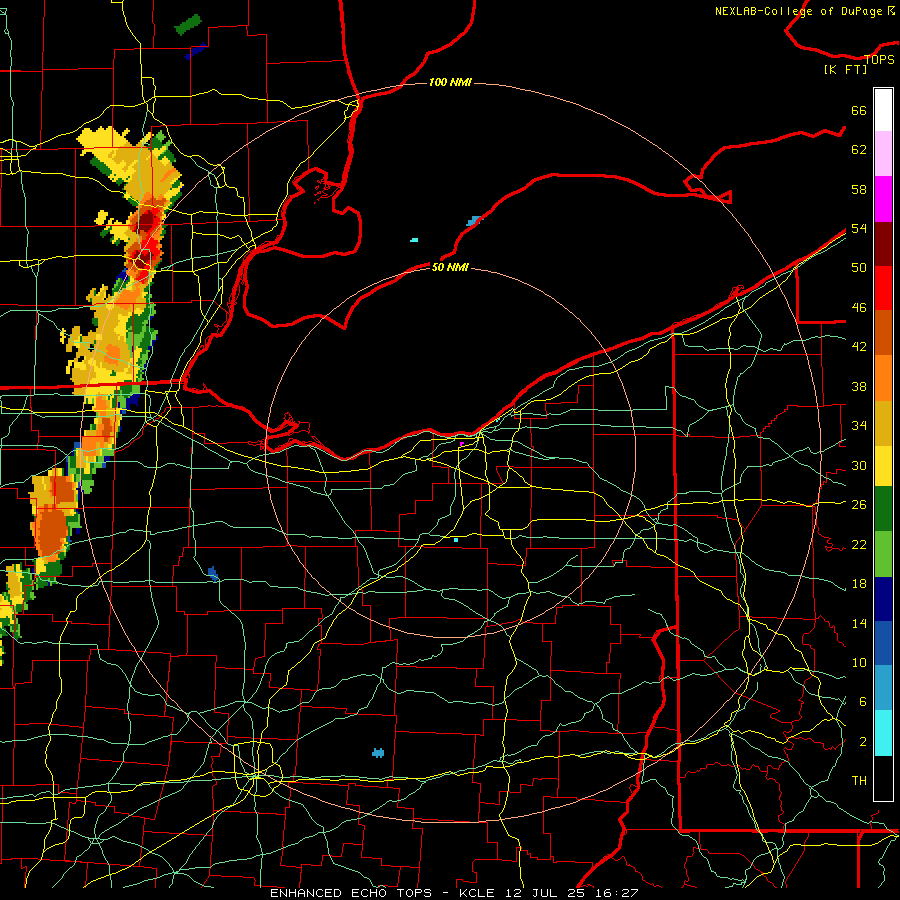Click the dark green 30 kft legend swatch

pyautogui.click(x=883, y=509)
